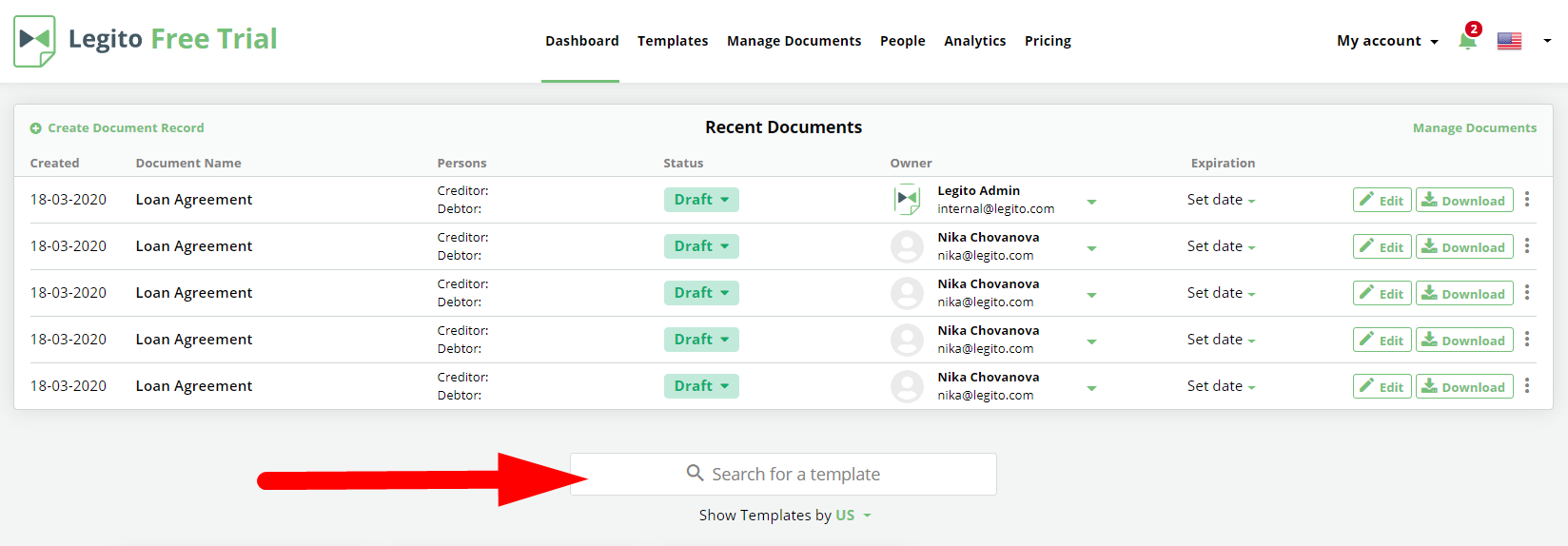Open Draft status dropdown in third row
1568x546 pixels.
(701, 293)
